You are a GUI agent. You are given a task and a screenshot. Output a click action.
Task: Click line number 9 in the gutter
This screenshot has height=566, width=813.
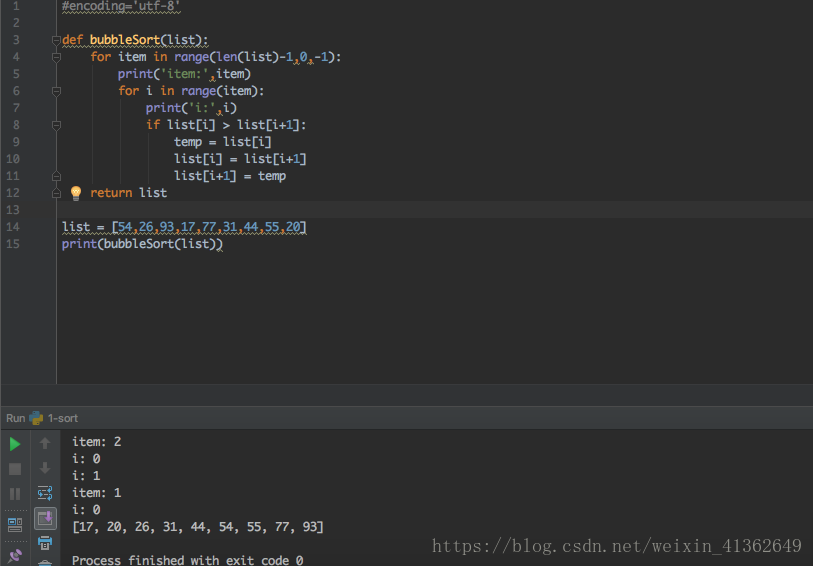pyautogui.click(x=16, y=142)
